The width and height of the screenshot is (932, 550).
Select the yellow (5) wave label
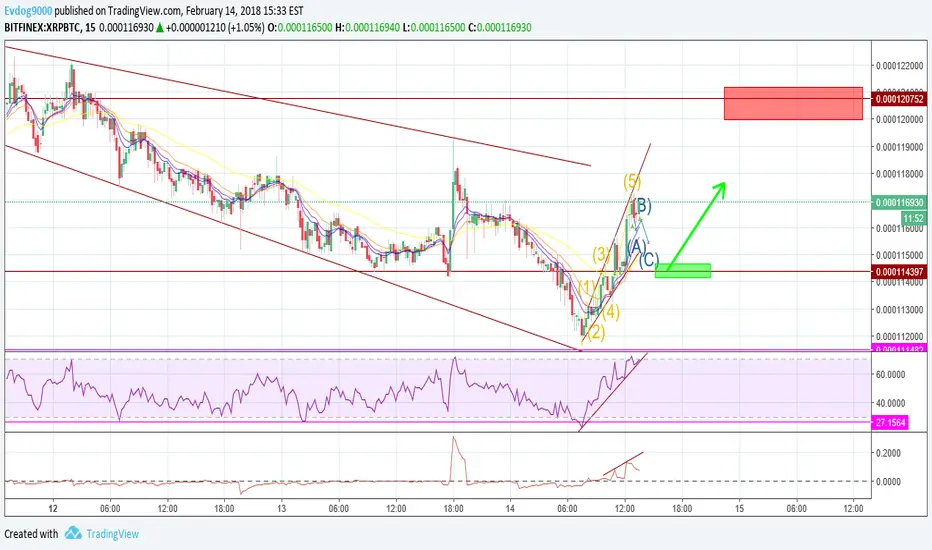pyautogui.click(x=632, y=181)
